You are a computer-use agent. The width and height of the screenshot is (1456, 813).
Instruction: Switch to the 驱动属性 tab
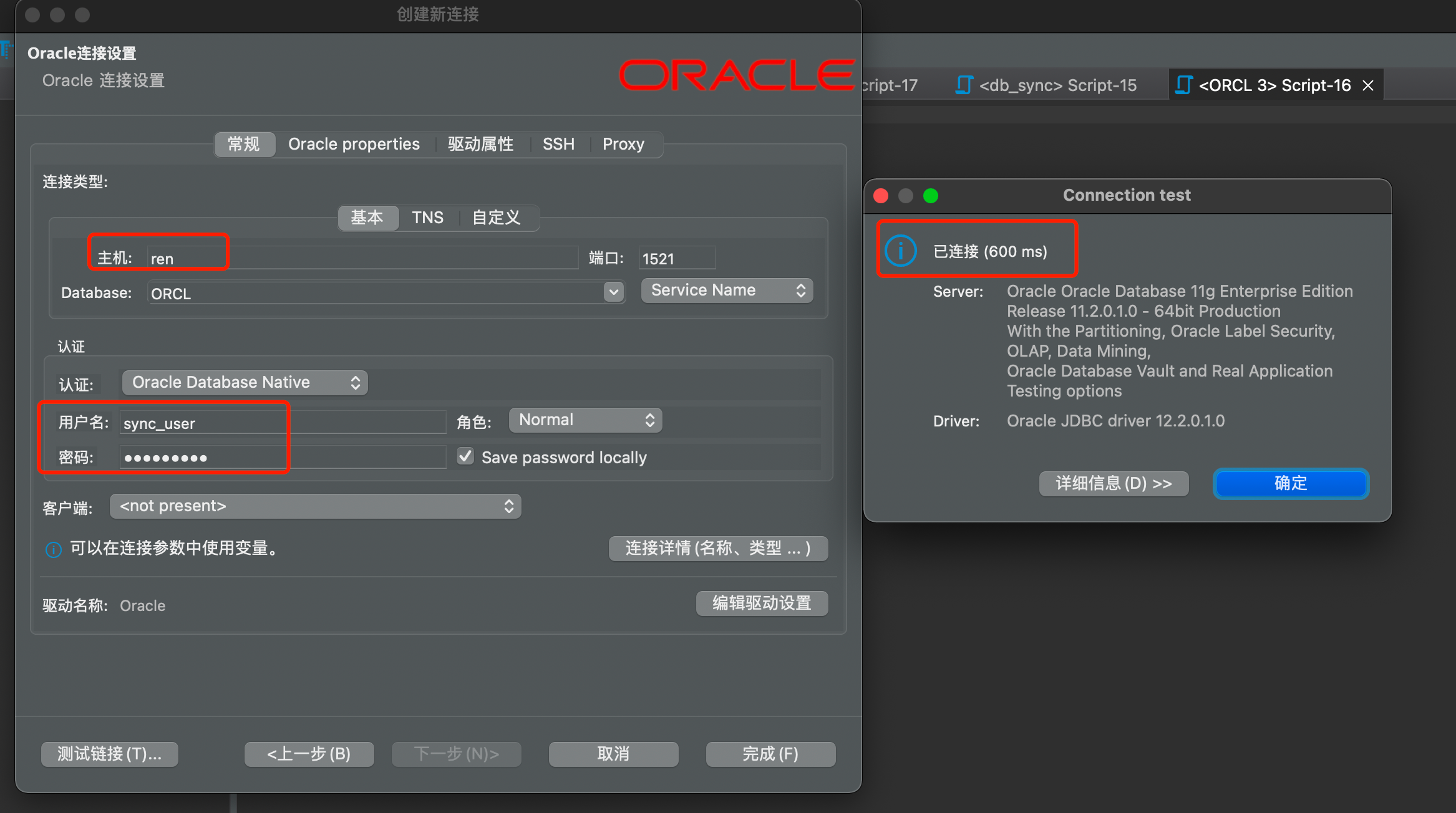point(480,144)
